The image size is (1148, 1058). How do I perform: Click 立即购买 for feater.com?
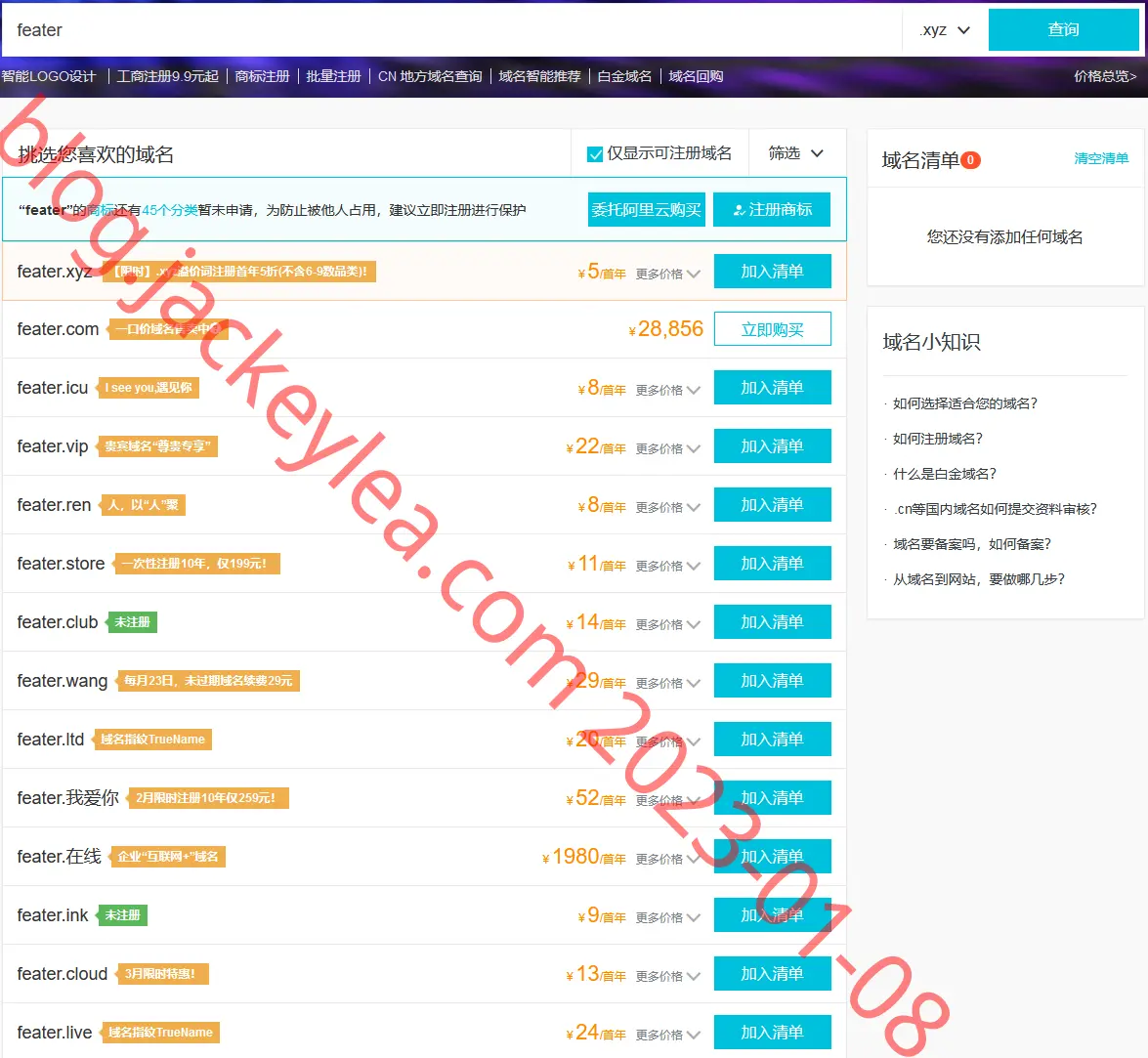click(x=773, y=329)
